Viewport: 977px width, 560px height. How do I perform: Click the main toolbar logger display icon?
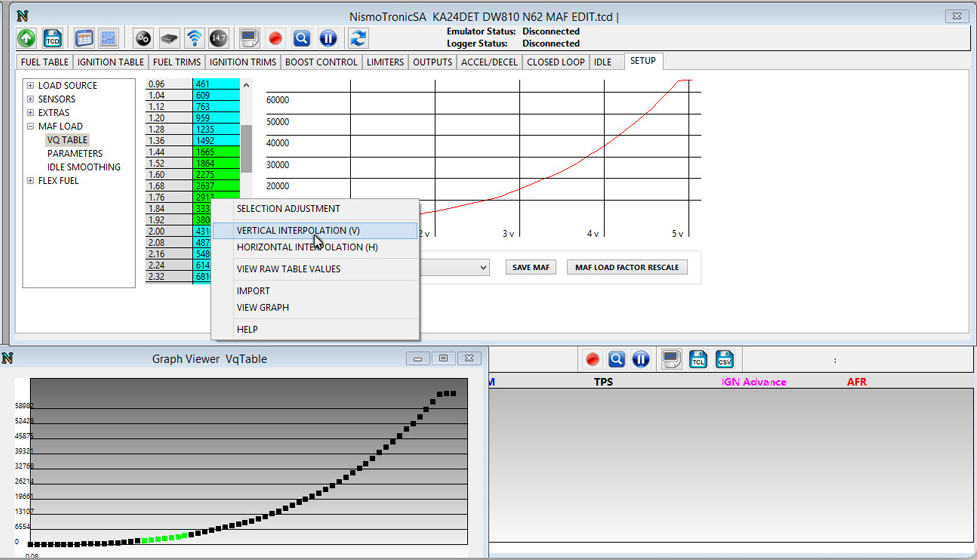(249, 39)
